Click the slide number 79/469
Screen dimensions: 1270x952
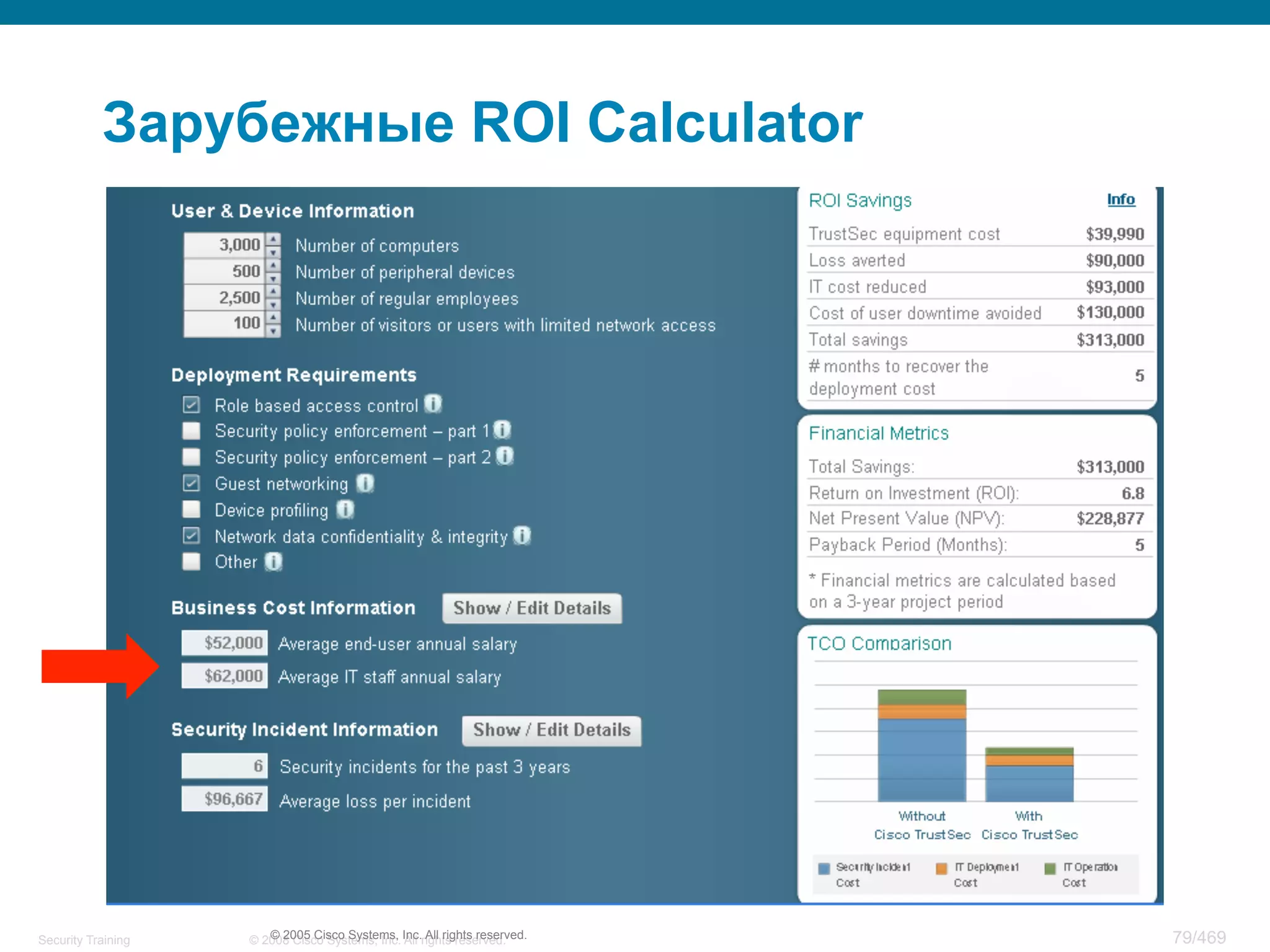point(1199,937)
